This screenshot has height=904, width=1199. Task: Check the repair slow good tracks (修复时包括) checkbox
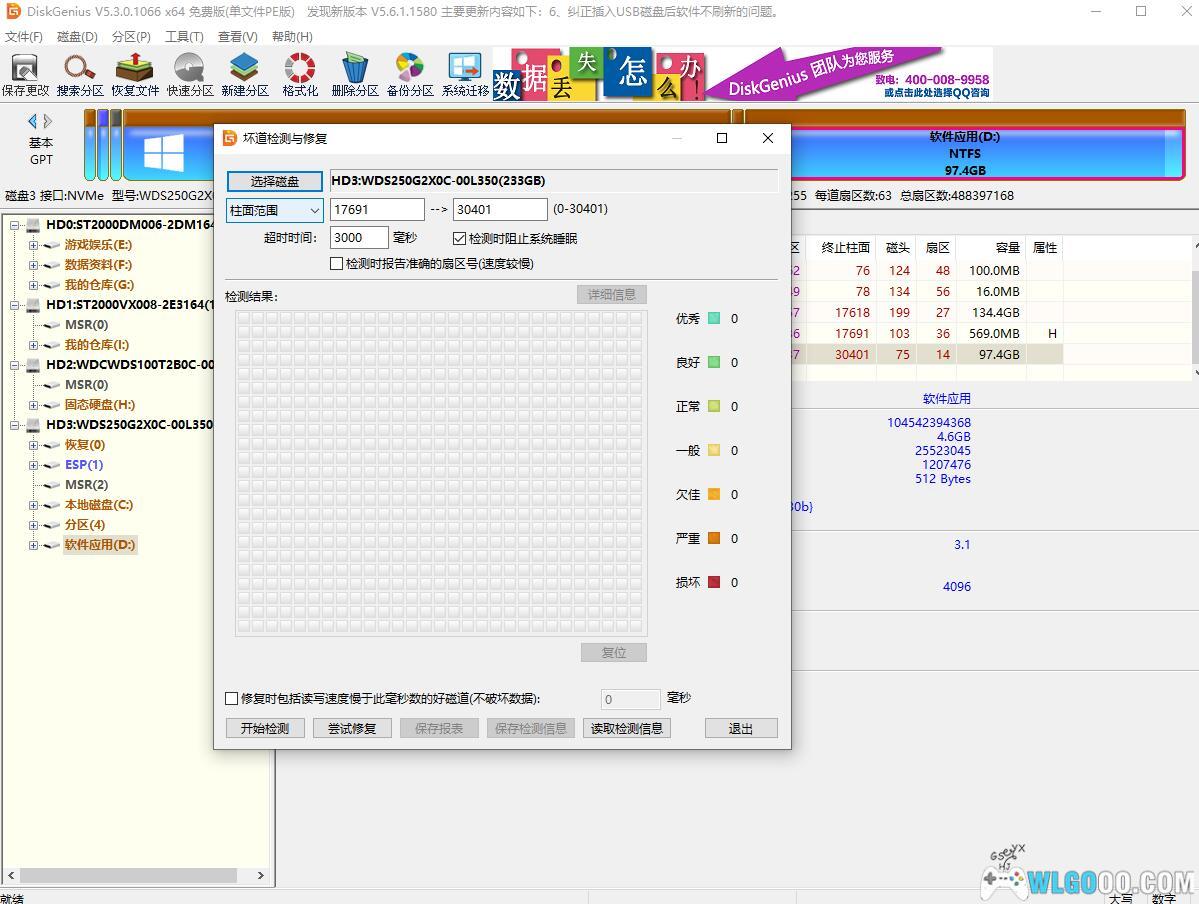click(x=232, y=699)
